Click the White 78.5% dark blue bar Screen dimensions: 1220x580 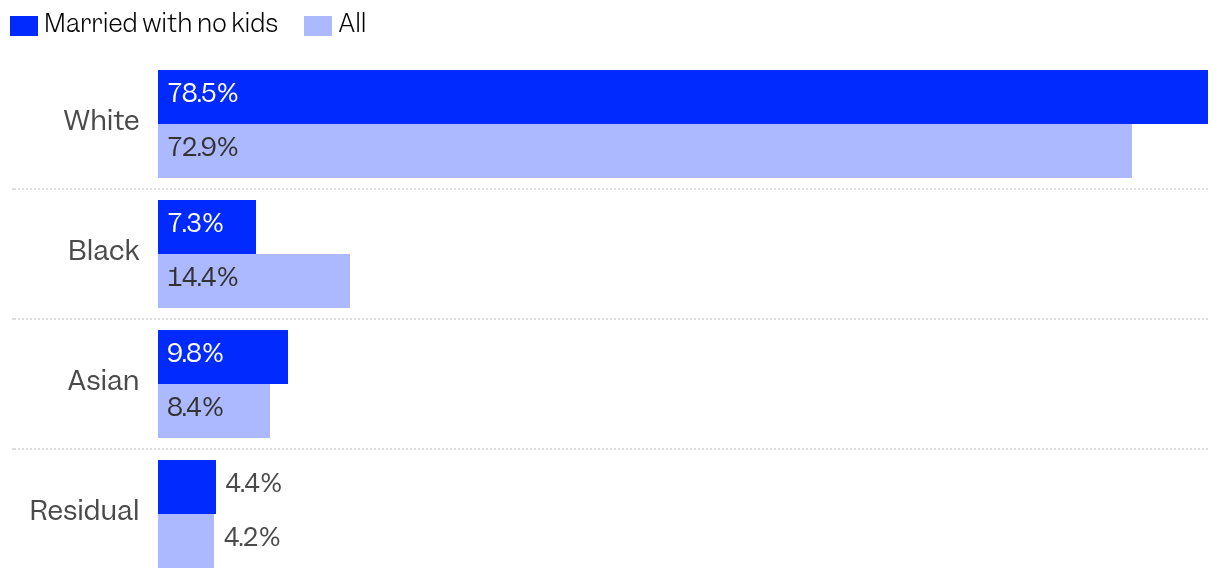[683, 97]
